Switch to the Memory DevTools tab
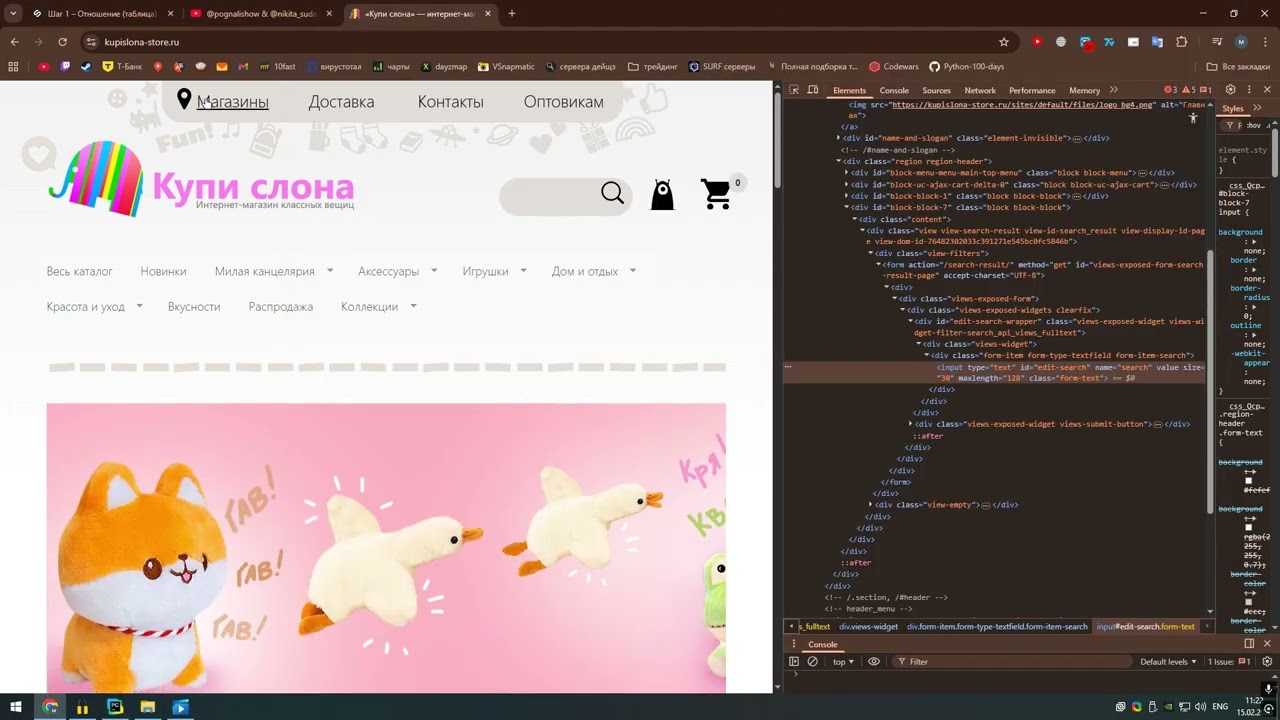 tap(1084, 90)
